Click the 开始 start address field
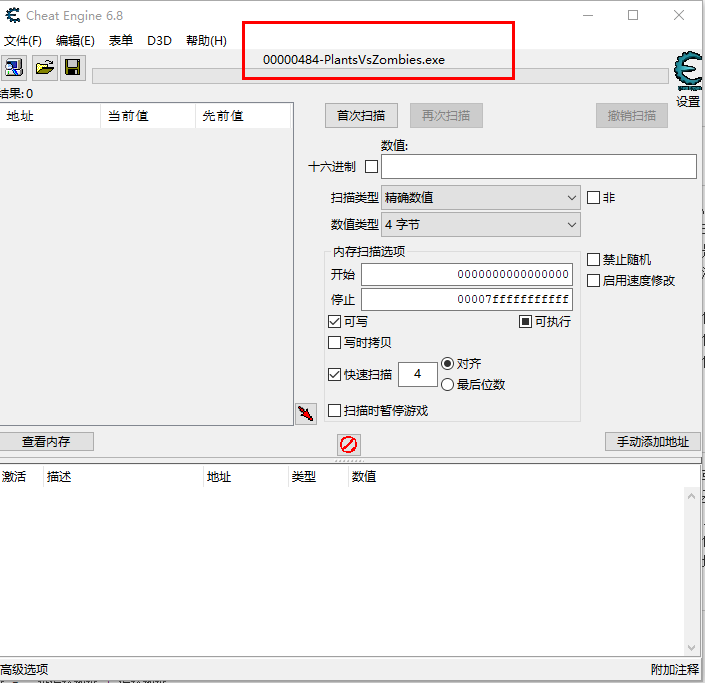This screenshot has height=683, width=705. (x=467, y=274)
